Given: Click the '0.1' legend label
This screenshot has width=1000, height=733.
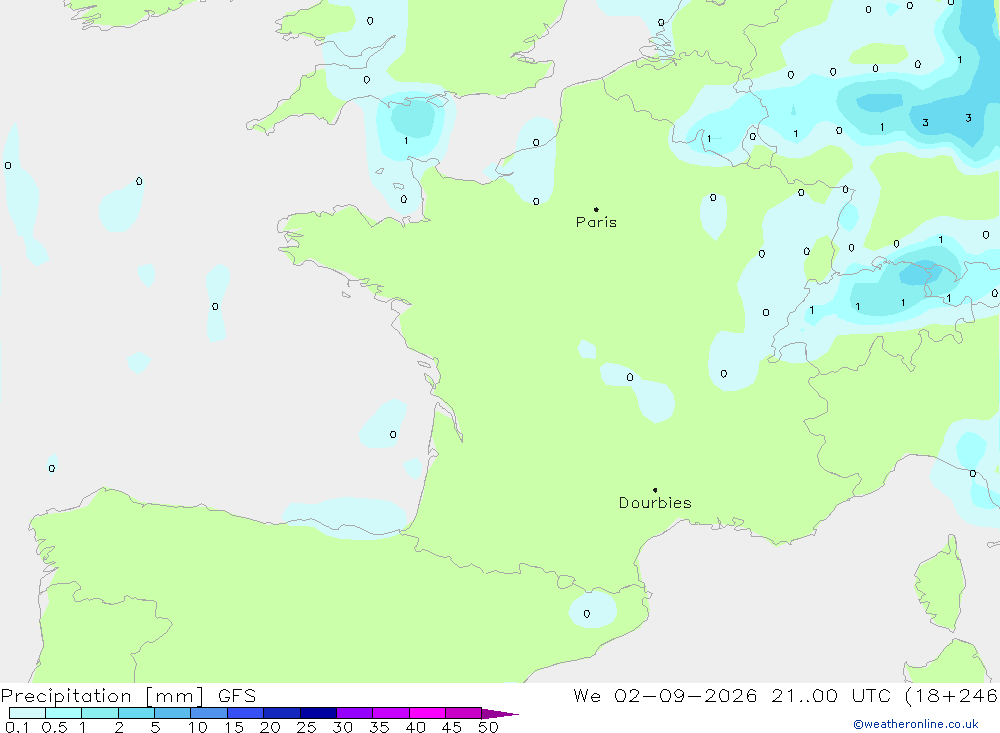Looking at the screenshot, I should pyautogui.click(x=17, y=727).
